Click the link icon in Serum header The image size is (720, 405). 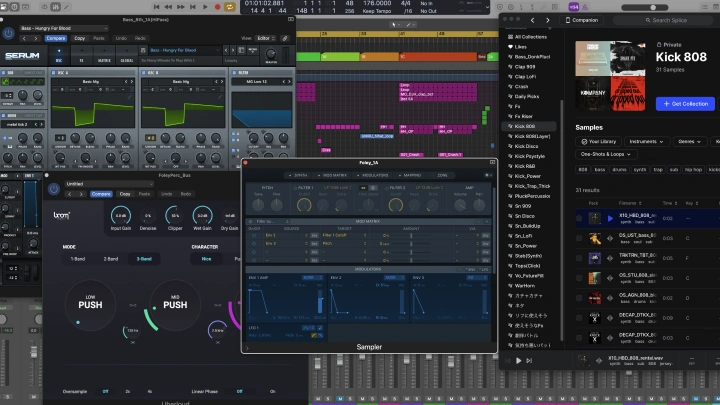285,39
